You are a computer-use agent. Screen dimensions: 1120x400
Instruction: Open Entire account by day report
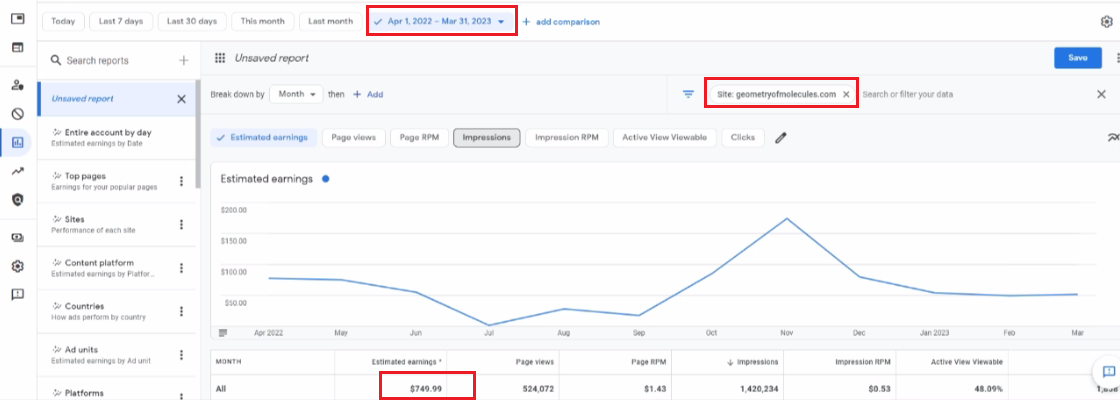click(114, 137)
